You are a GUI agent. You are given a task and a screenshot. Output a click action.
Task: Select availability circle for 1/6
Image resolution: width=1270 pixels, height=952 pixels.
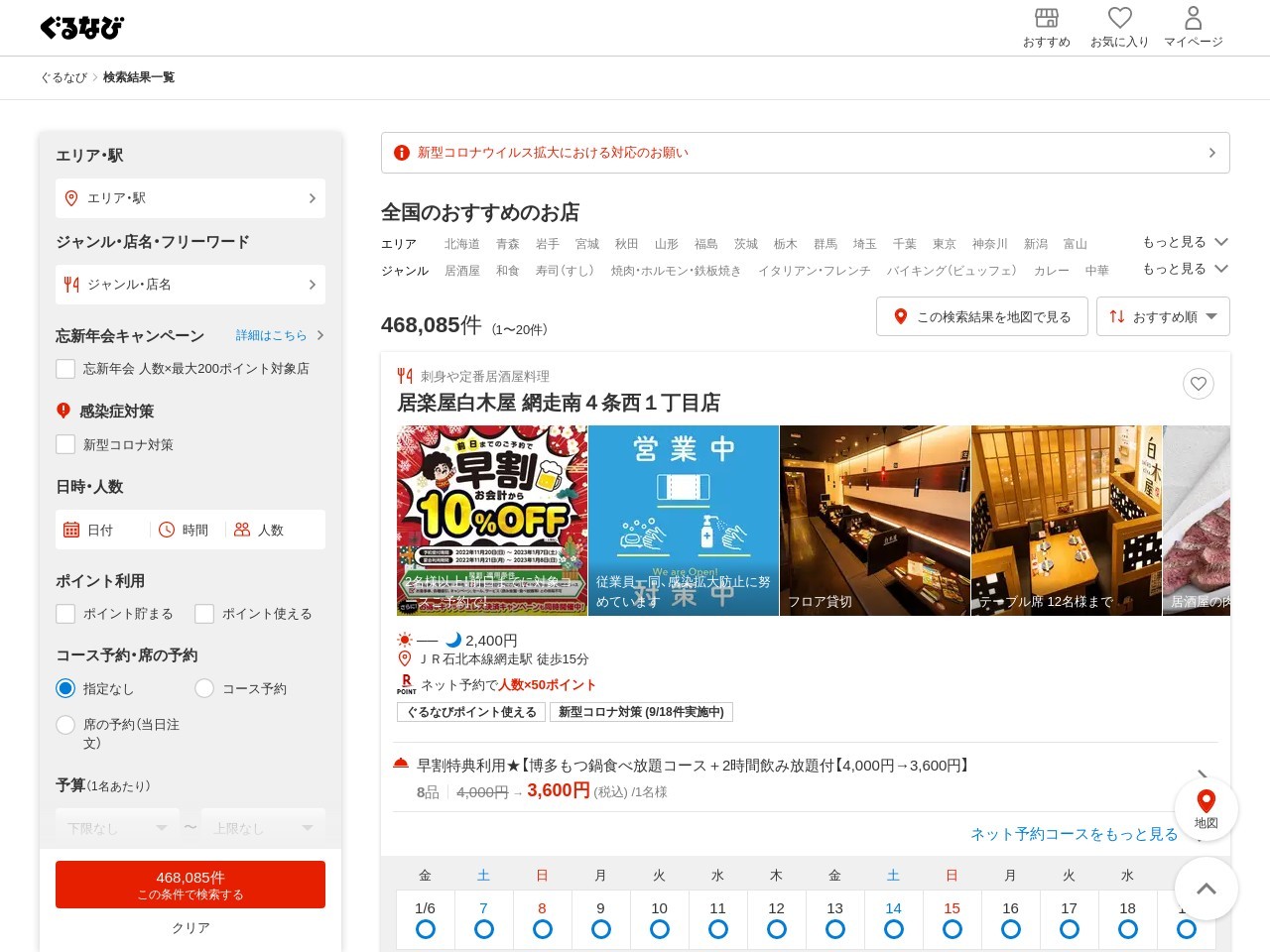click(426, 929)
